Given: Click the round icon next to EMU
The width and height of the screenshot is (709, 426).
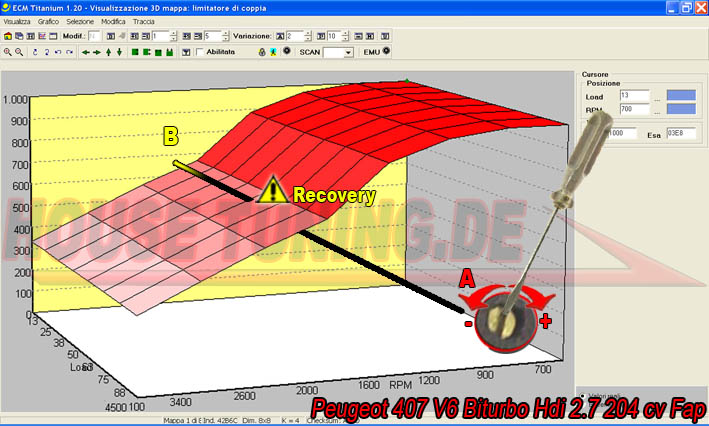Looking at the screenshot, I should (386, 50).
